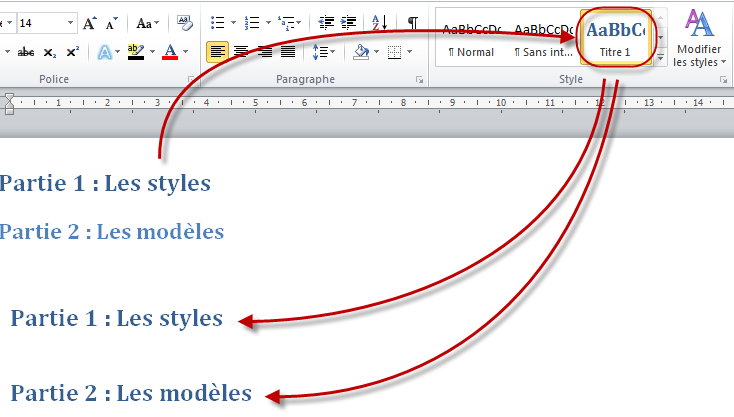Toggle show paragraph marks

click(x=412, y=23)
